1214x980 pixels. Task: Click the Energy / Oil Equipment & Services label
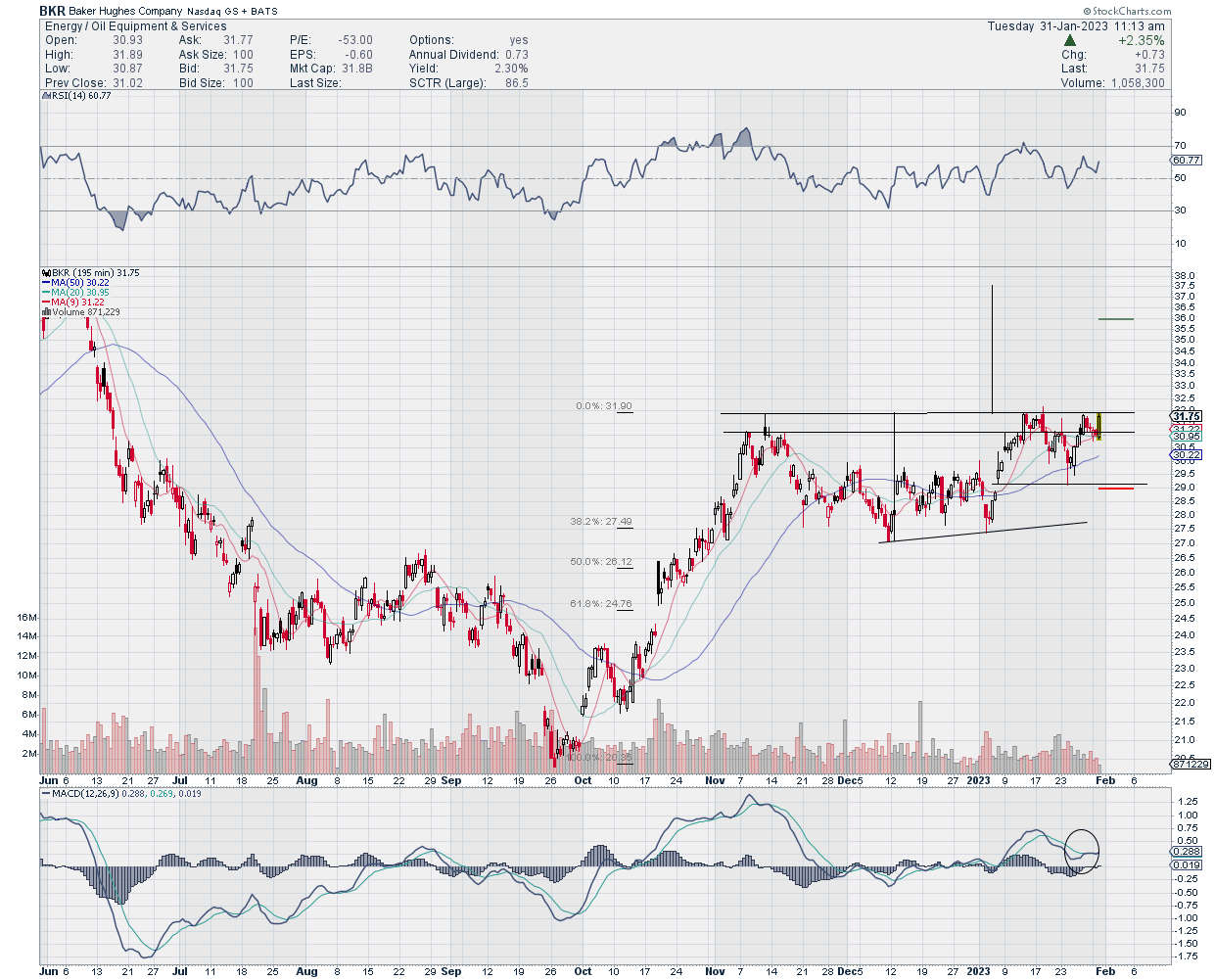coord(135,26)
